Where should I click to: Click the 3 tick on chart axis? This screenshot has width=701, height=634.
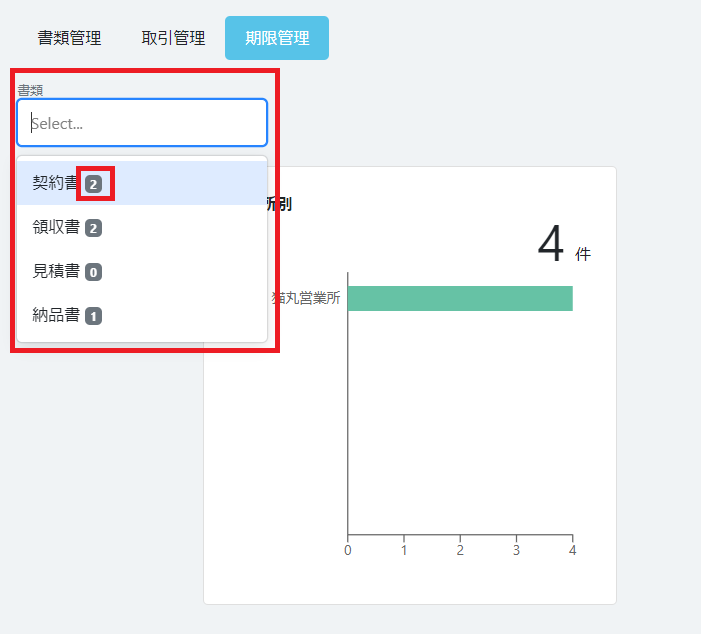[516, 550]
